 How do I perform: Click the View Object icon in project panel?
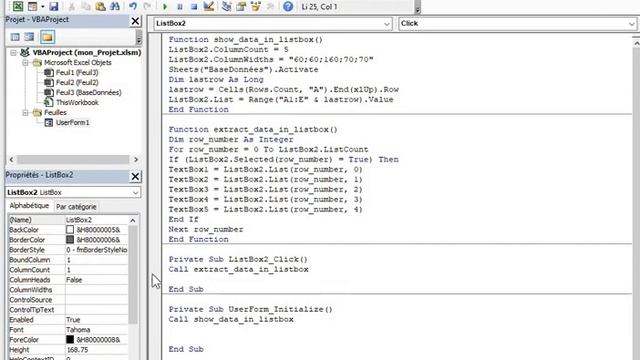[29, 37]
